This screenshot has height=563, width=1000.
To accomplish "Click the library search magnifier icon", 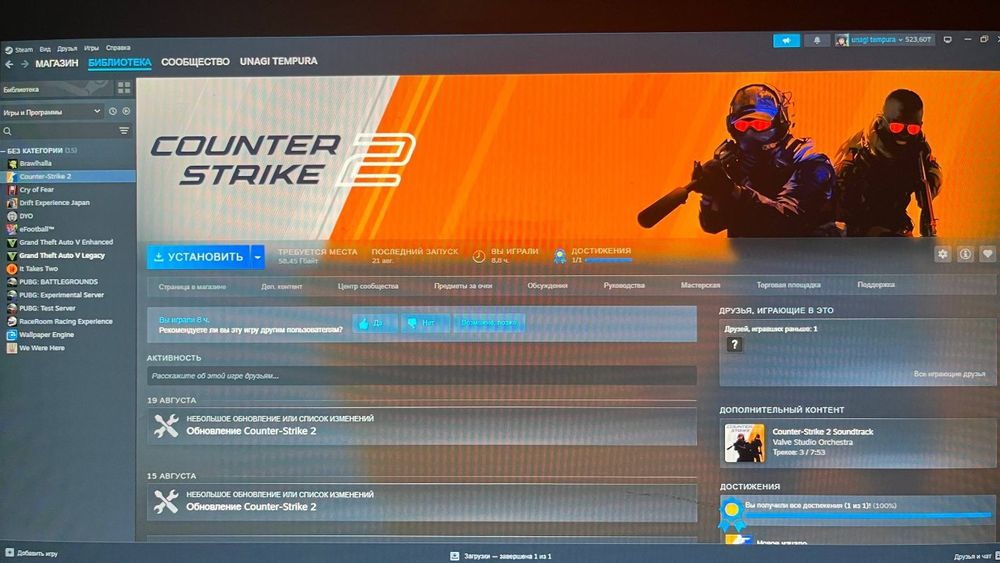I will (x=8, y=131).
